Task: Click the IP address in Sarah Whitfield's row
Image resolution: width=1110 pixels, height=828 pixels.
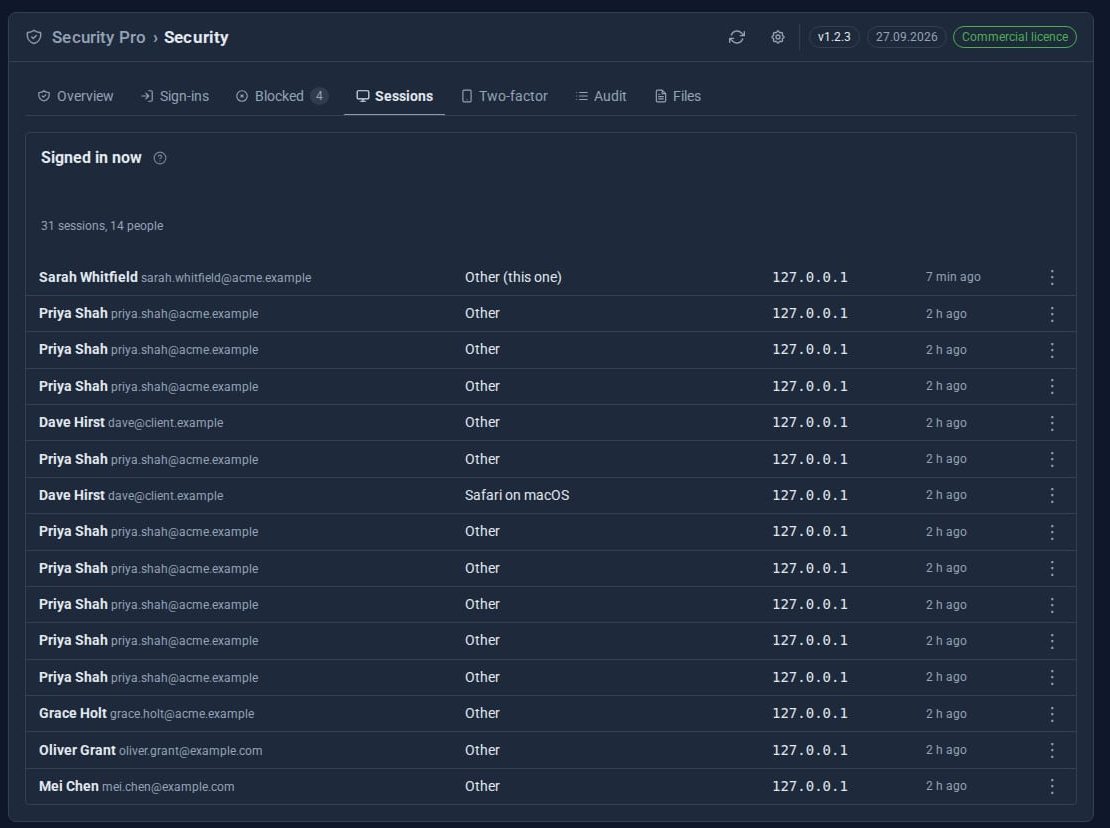Action: [x=810, y=277]
